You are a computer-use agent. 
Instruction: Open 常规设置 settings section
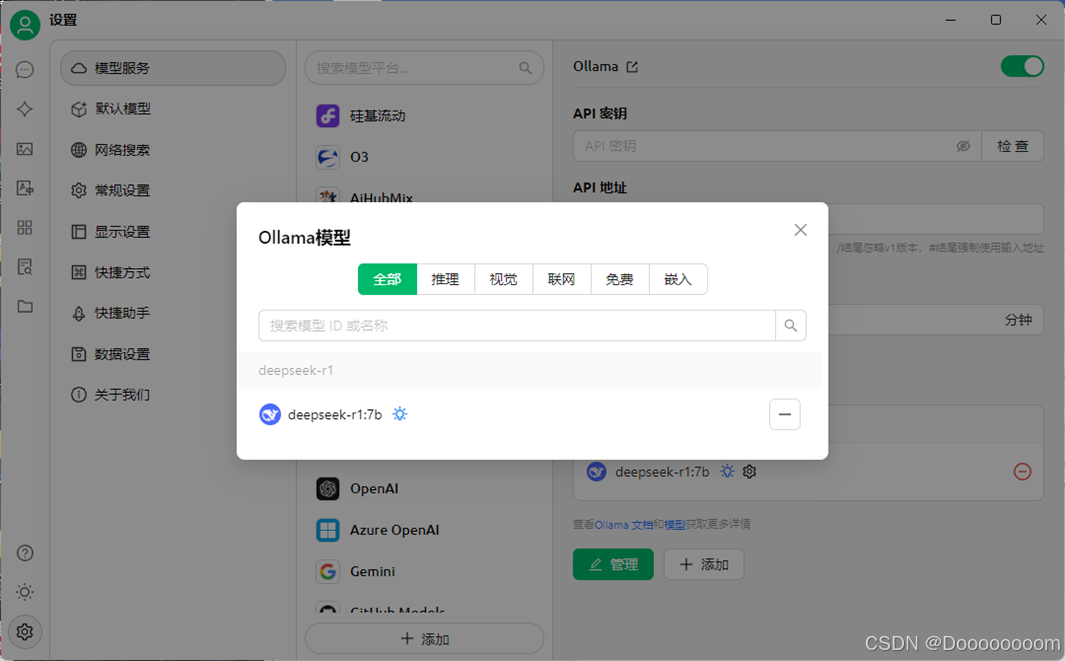click(173, 190)
